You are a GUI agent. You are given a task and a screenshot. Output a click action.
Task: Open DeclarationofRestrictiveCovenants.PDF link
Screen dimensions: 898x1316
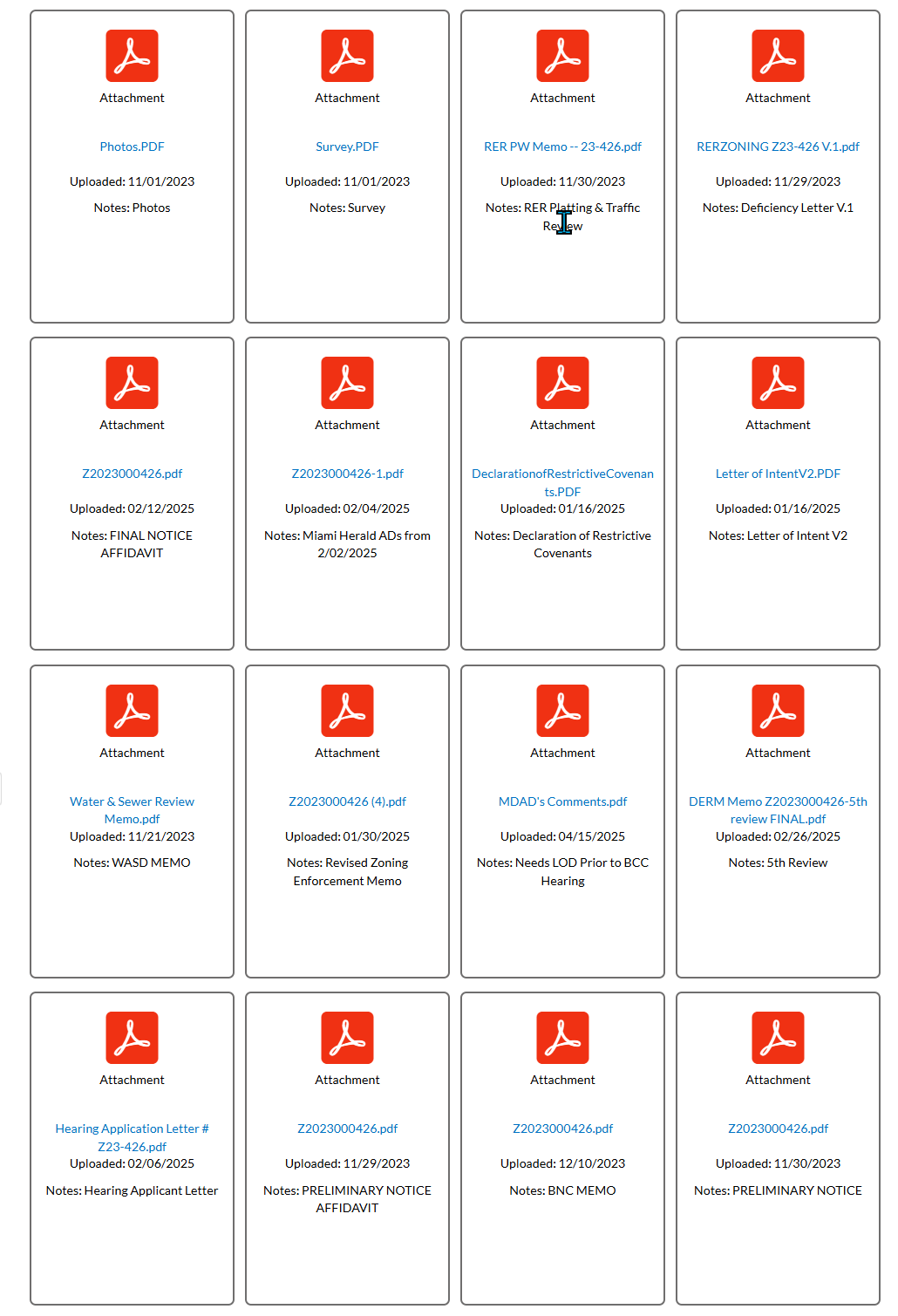[562, 482]
